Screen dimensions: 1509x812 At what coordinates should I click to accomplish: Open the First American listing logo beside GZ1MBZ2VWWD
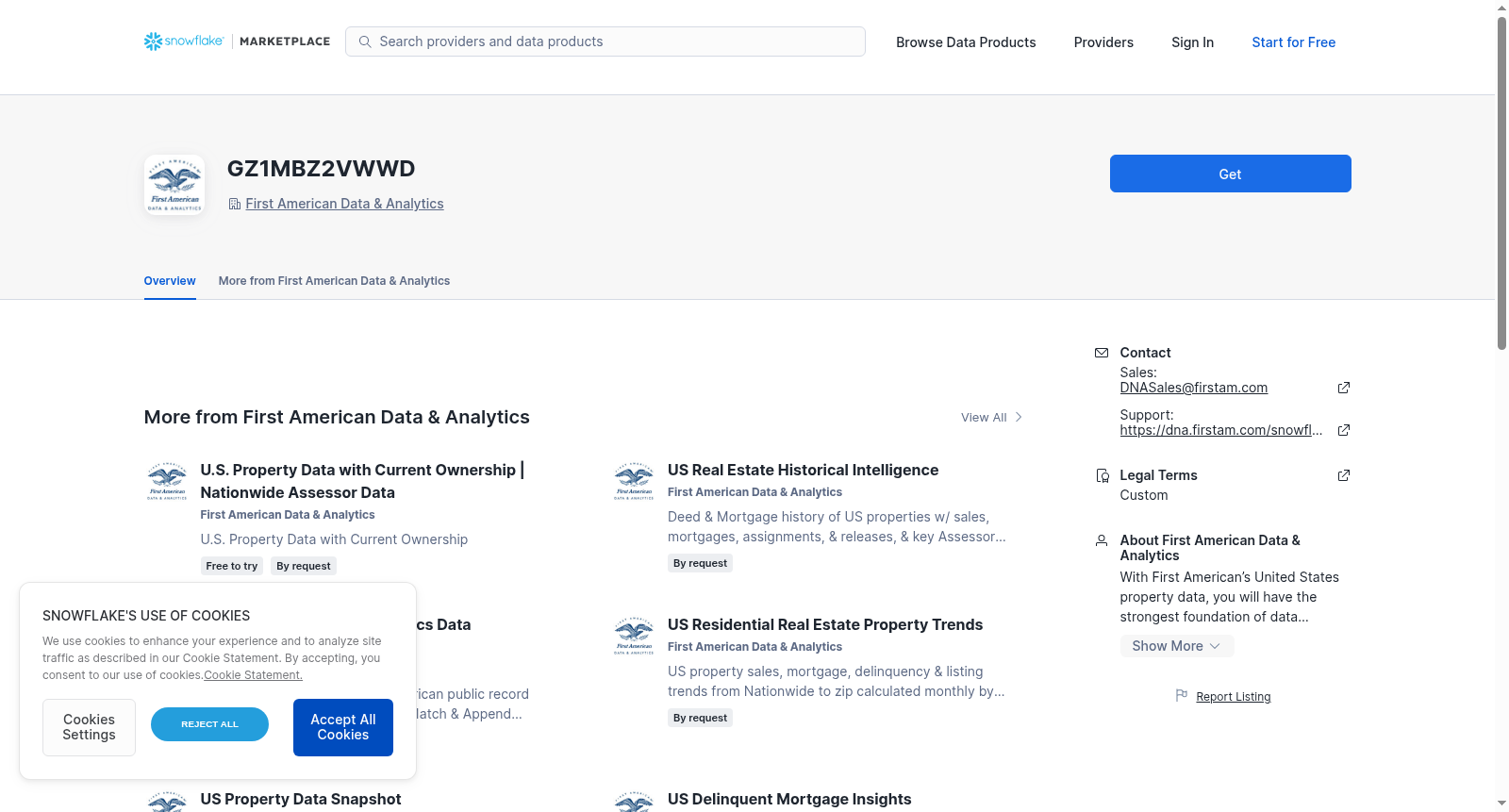pos(174,185)
